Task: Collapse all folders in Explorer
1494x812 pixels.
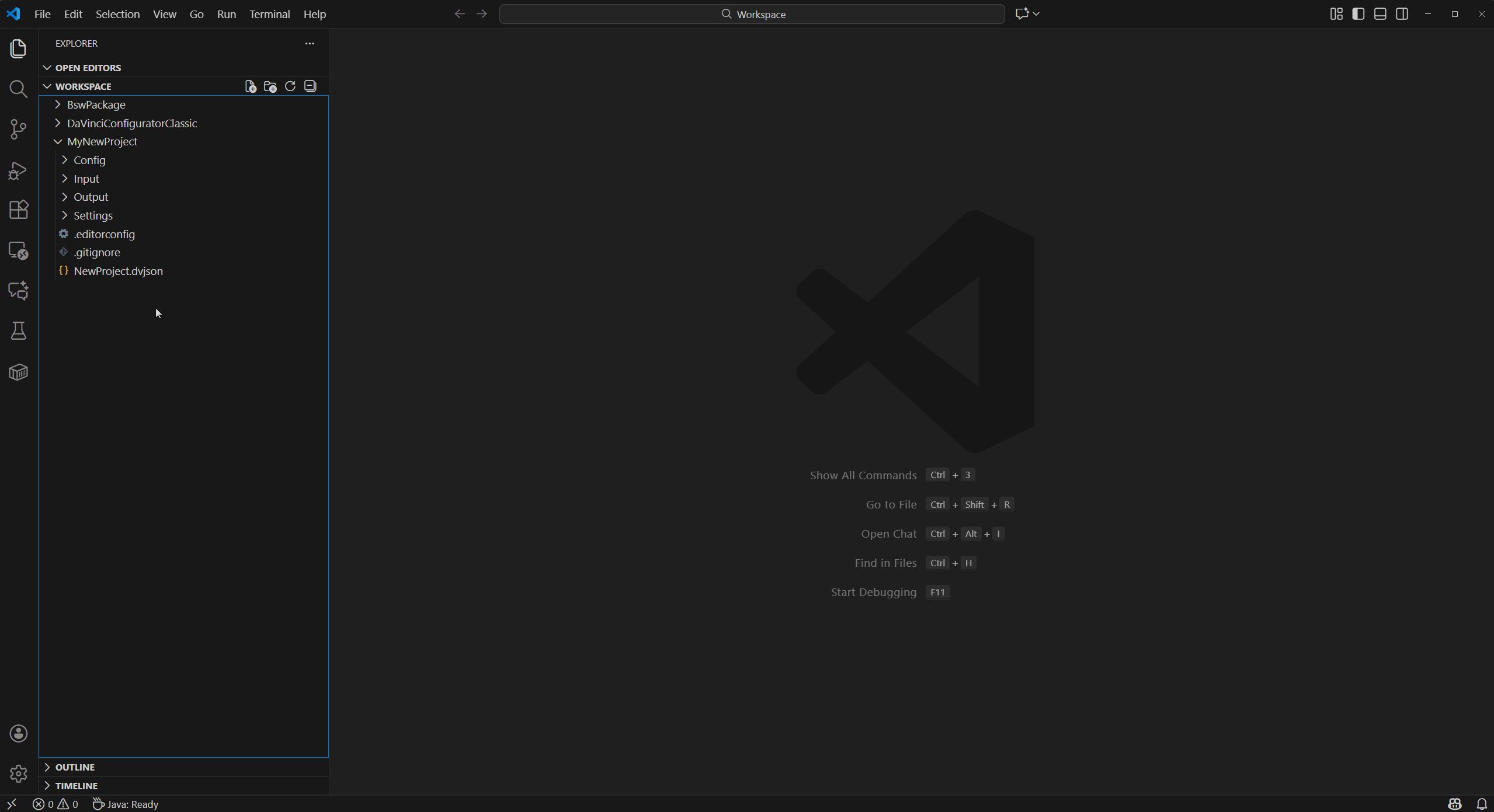Action: point(310,86)
